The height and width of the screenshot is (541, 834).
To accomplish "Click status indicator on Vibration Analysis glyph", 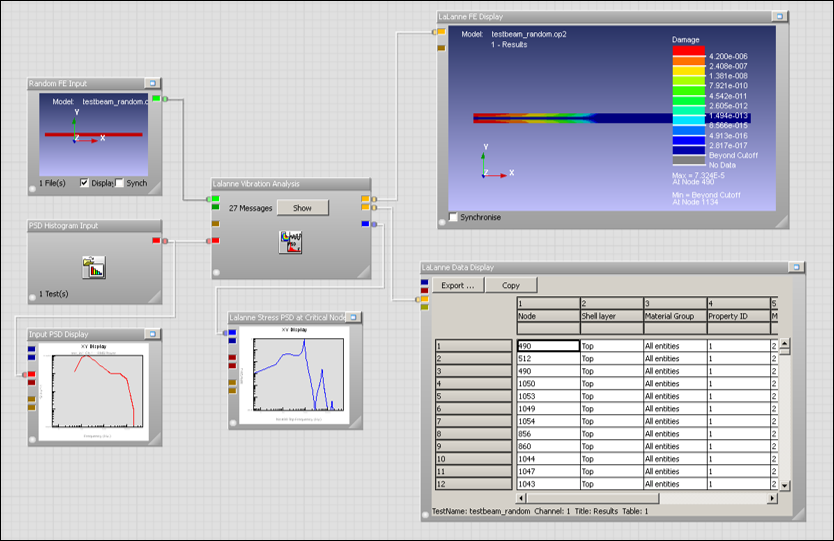I will click(x=216, y=273).
